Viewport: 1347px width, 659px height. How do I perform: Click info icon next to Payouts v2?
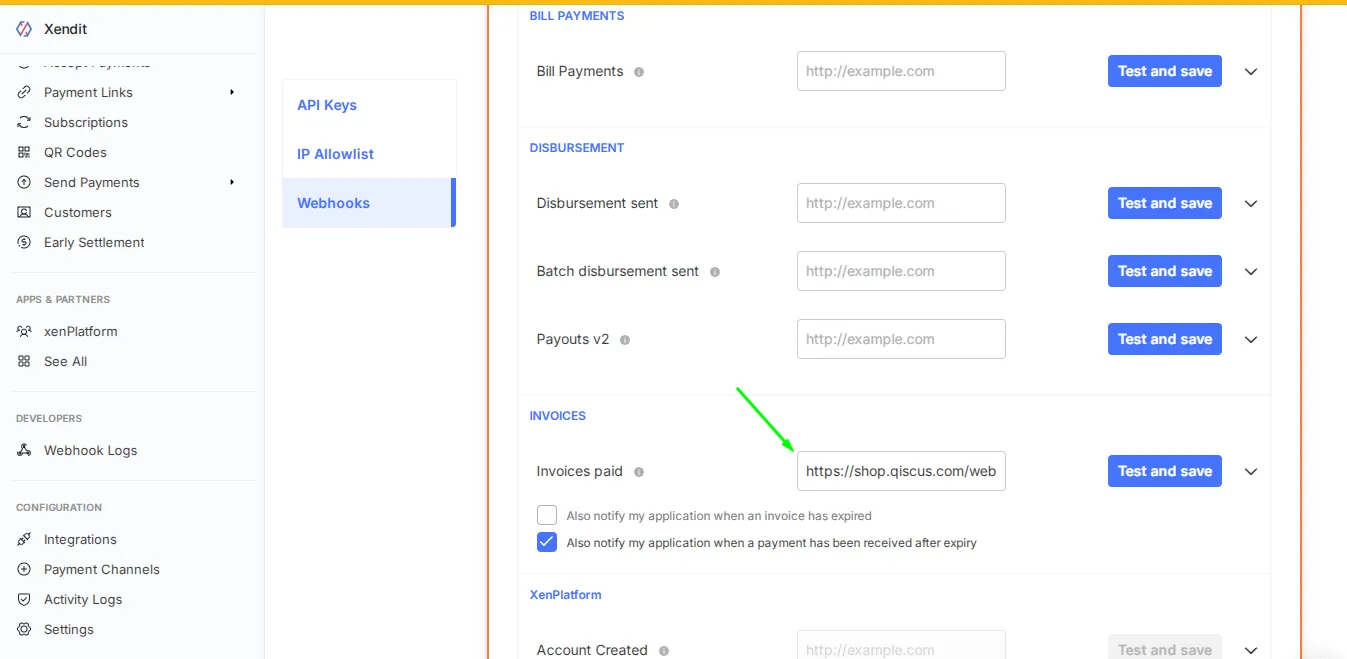click(x=625, y=340)
